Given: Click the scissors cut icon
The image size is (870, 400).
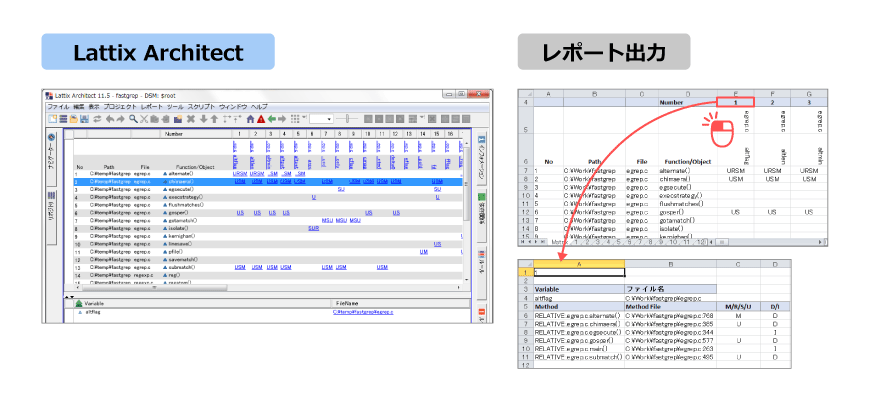Looking at the screenshot, I should [x=144, y=119].
